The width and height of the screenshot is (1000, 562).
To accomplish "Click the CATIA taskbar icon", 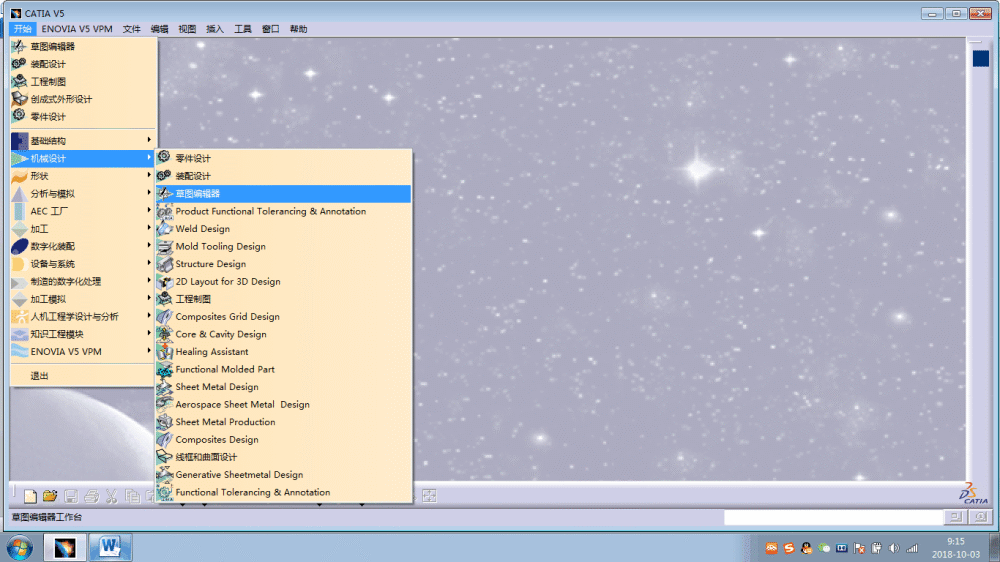I will click(64, 547).
